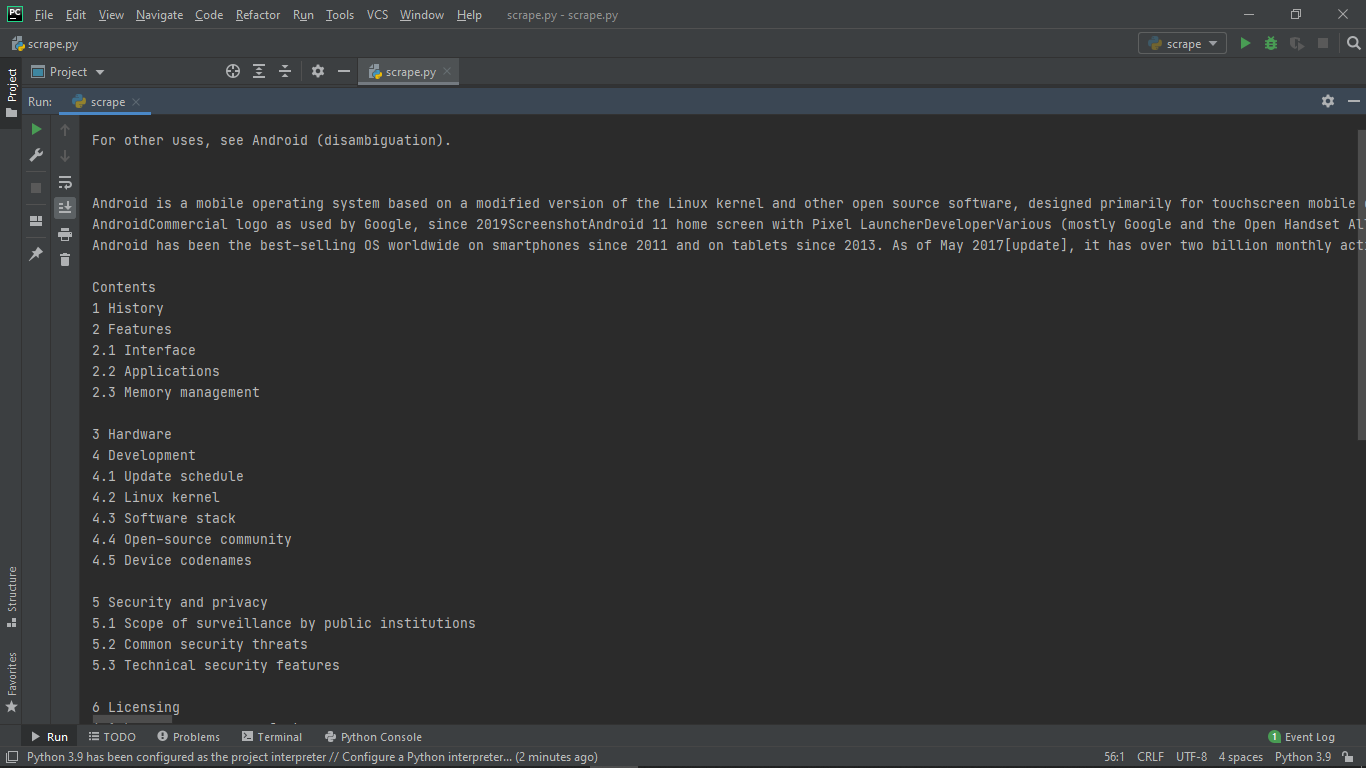Open the Project view dropdown
The width and height of the screenshot is (1366, 768).
(x=68, y=72)
